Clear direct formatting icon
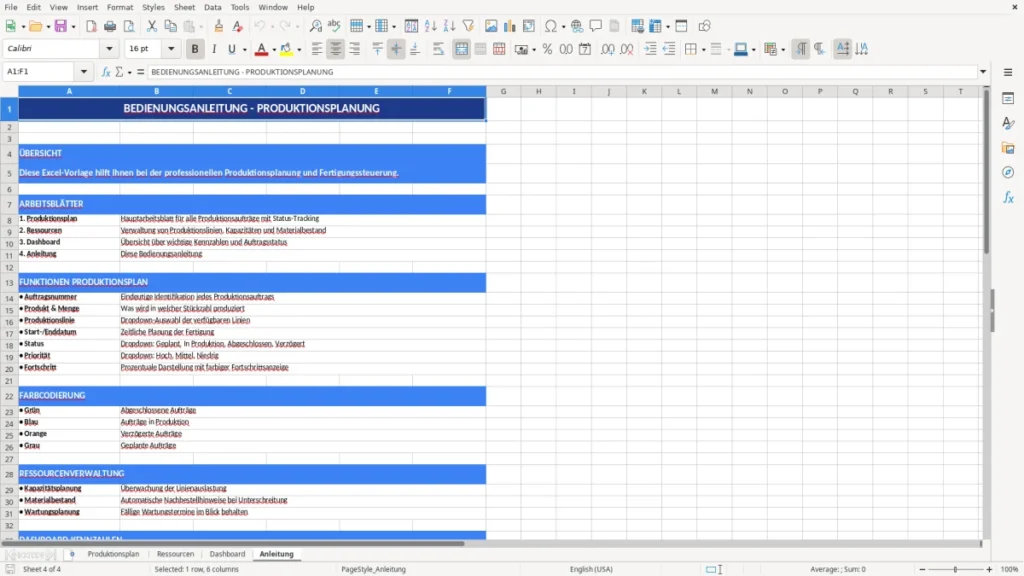 pyautogui.click(x=238, y=26)
